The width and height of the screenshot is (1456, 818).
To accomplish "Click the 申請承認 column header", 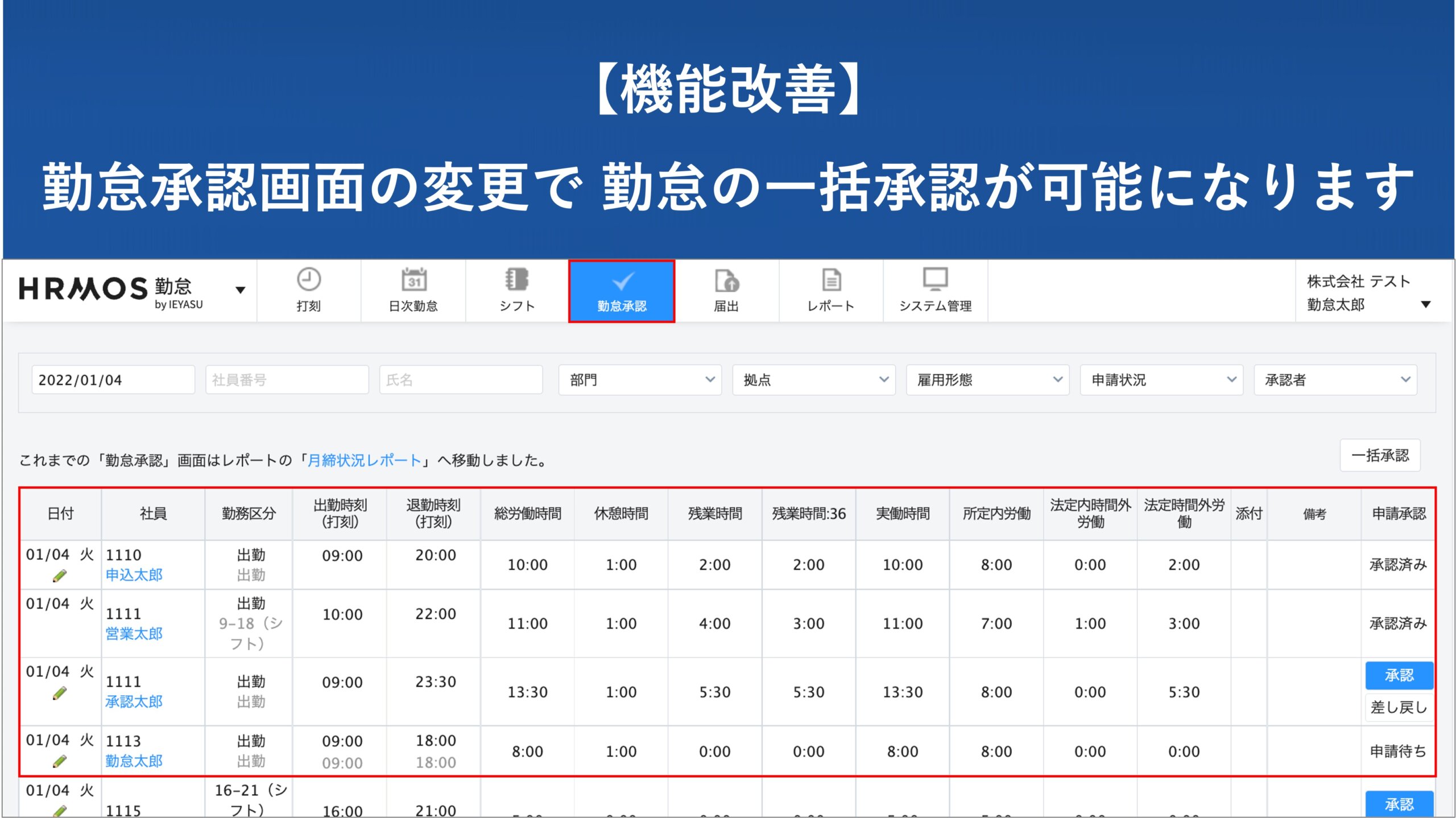I will click(1399, 514).
